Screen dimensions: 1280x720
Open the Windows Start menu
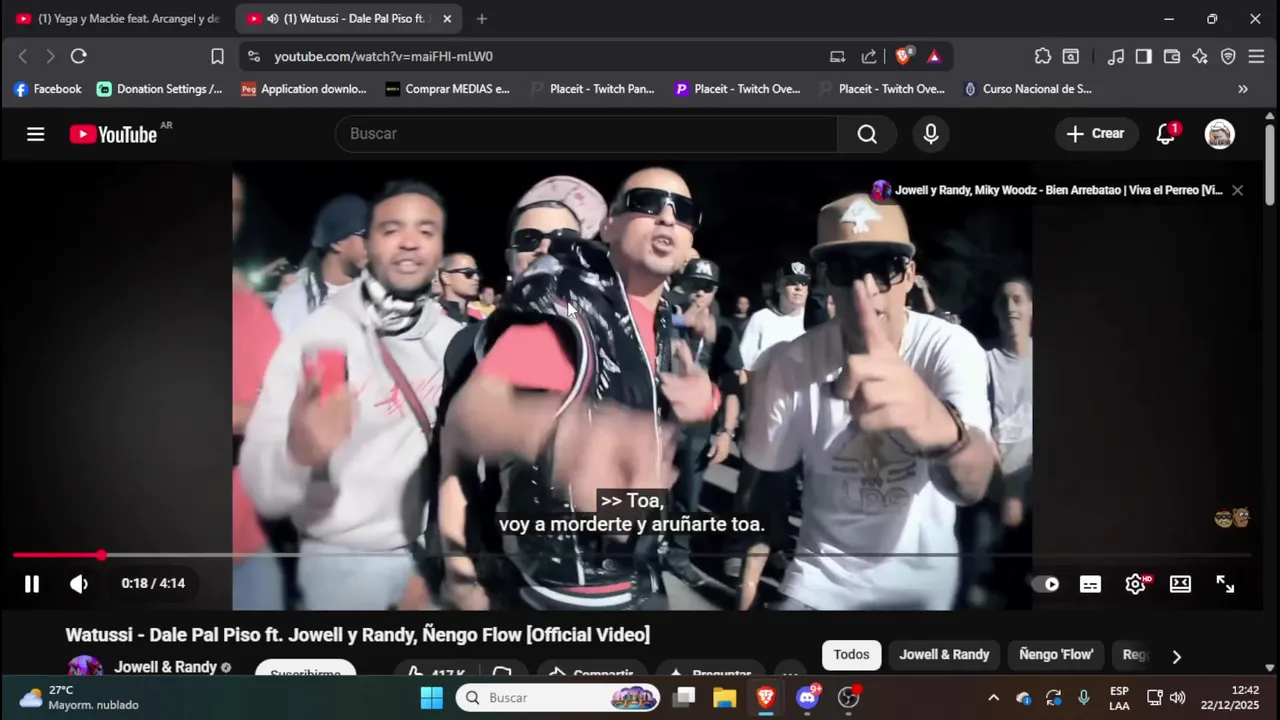(432, 698)
